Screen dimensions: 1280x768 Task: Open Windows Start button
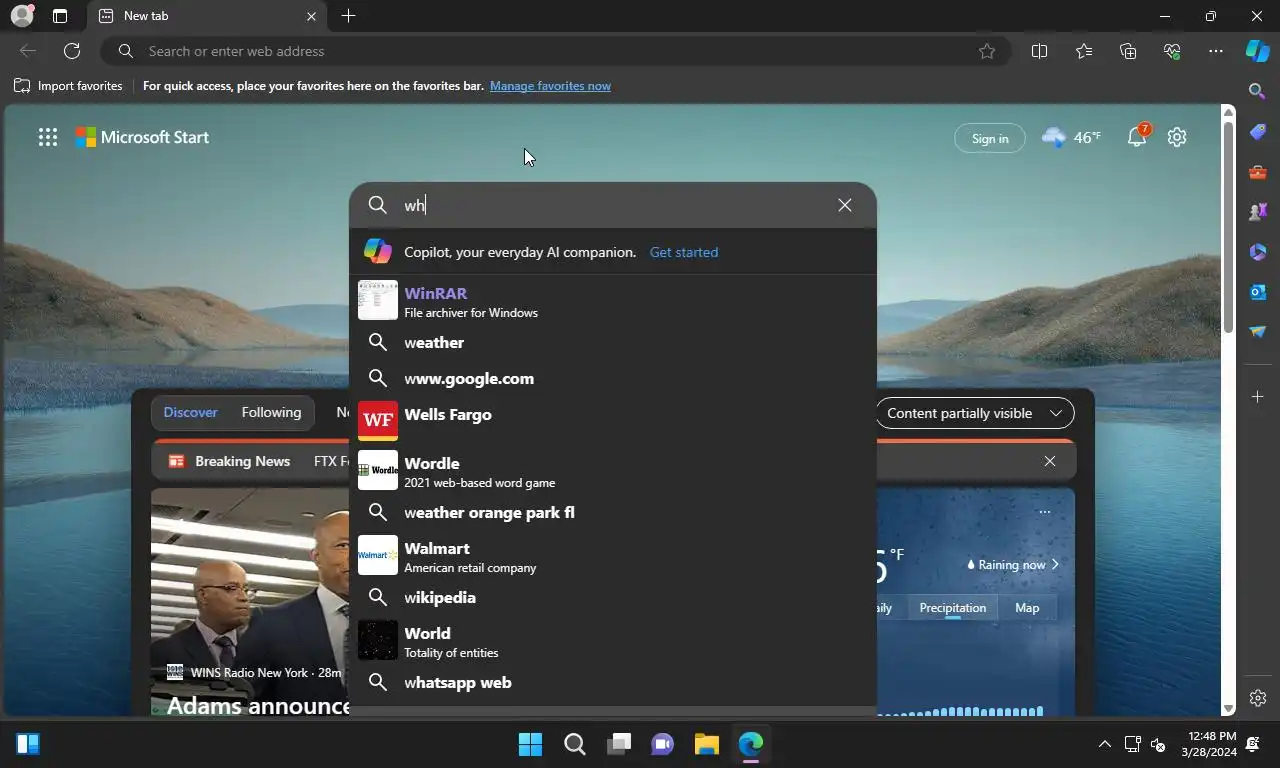pos(530,744)
